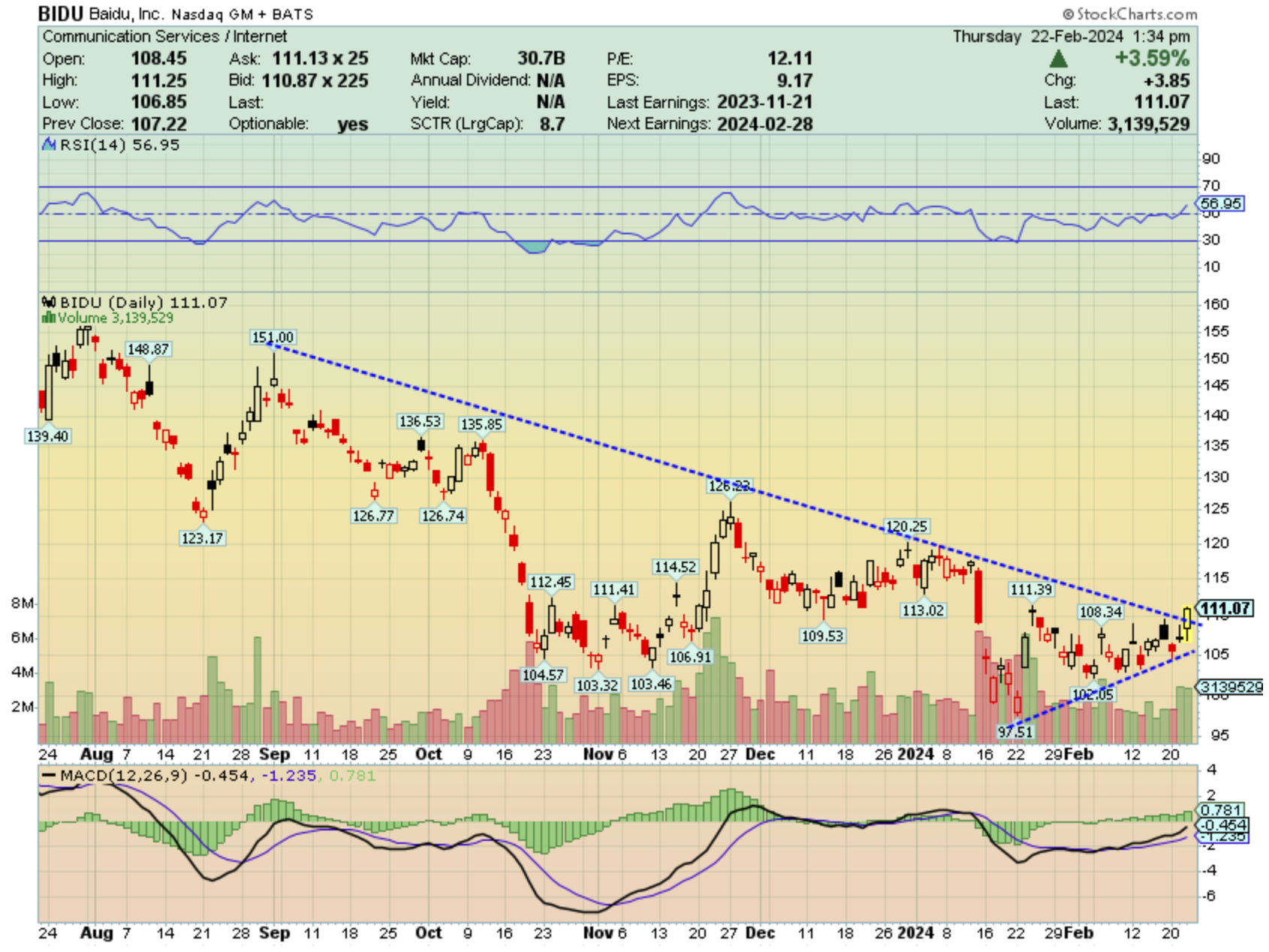
Task: Click the Low value 106.85
Action: point(158,102)
